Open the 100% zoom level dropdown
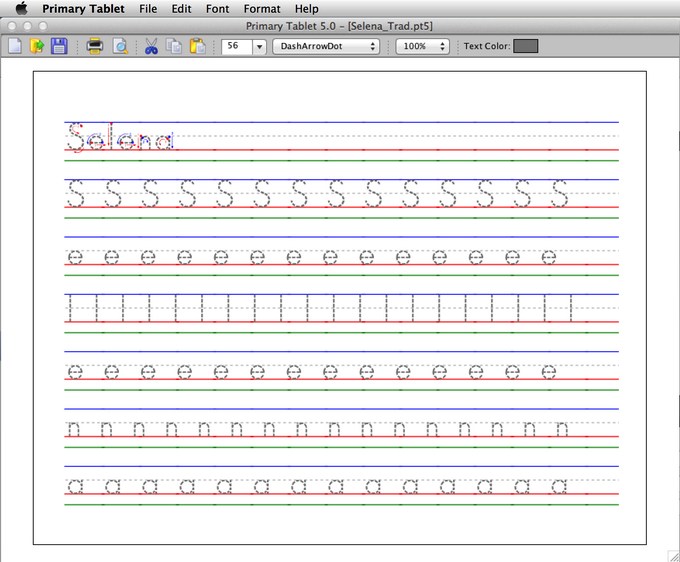680x562 pixels. point(422,46)
